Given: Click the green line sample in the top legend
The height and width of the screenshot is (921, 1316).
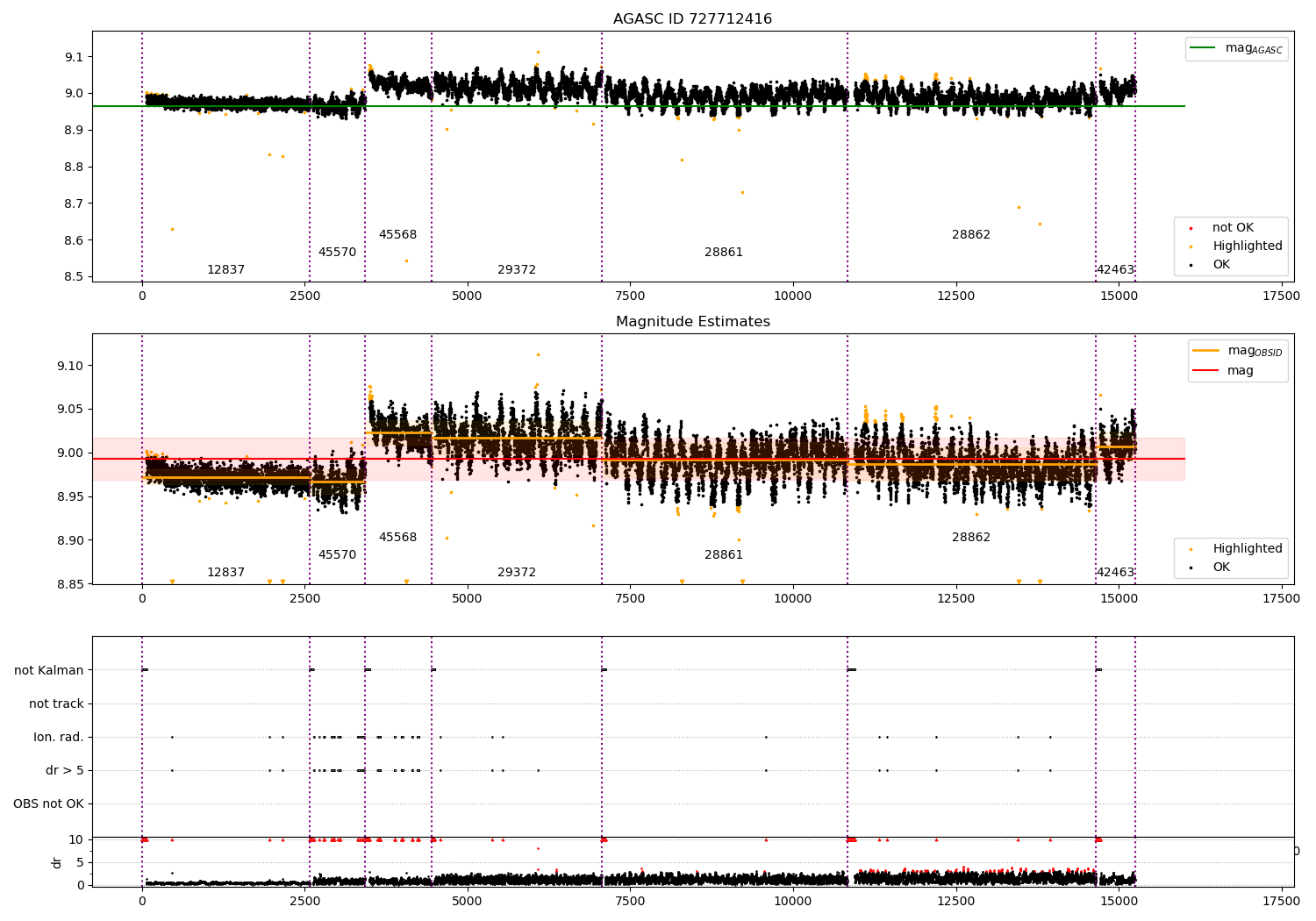Looking at the screenshot, I should pyautogui.click(x=1204, y=48).
